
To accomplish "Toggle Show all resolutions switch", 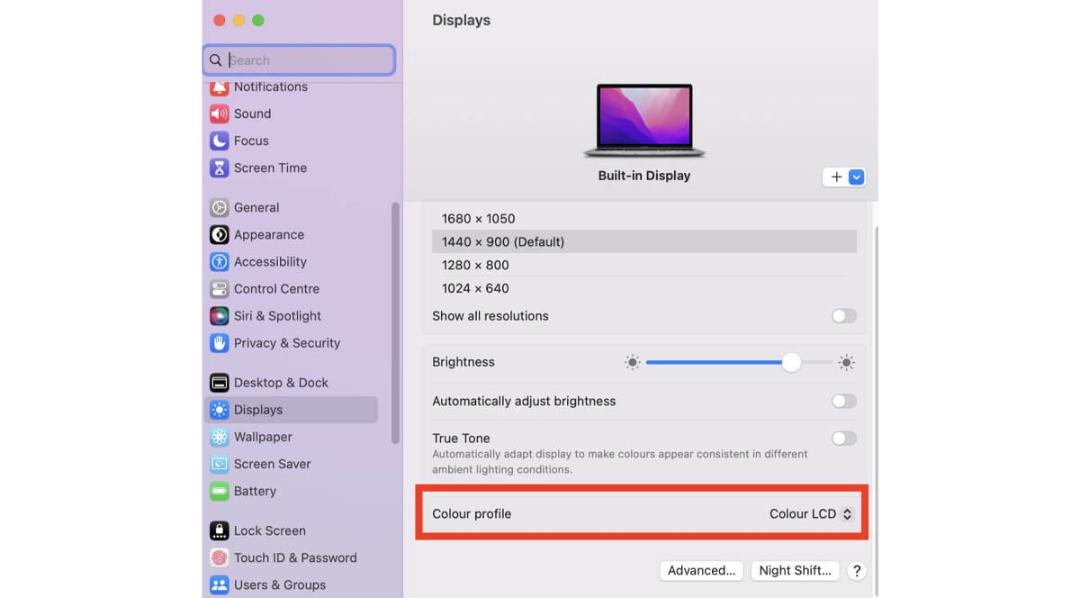I will [844, 316].
